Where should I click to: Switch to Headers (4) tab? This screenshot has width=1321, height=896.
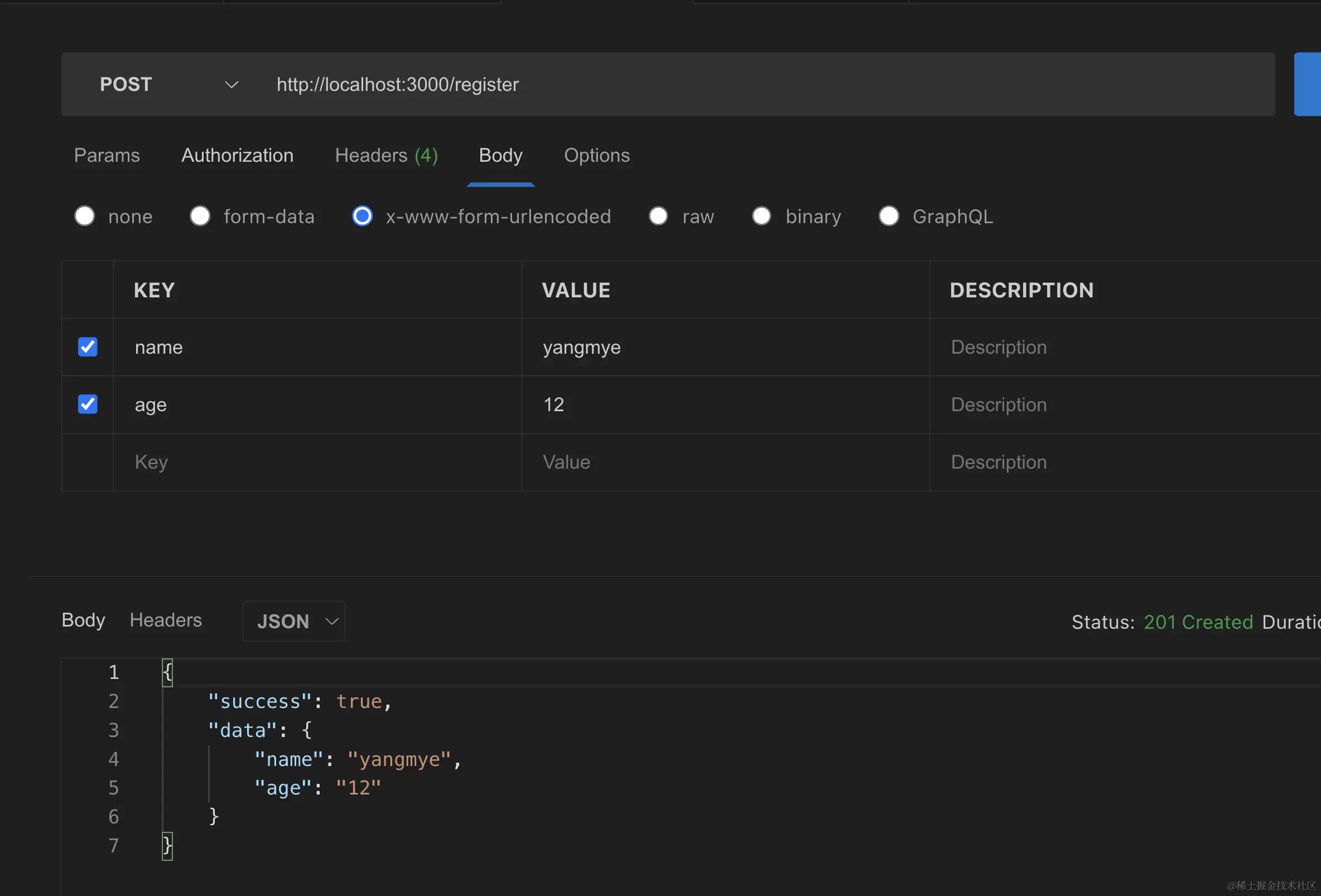(x=386, y=155)
